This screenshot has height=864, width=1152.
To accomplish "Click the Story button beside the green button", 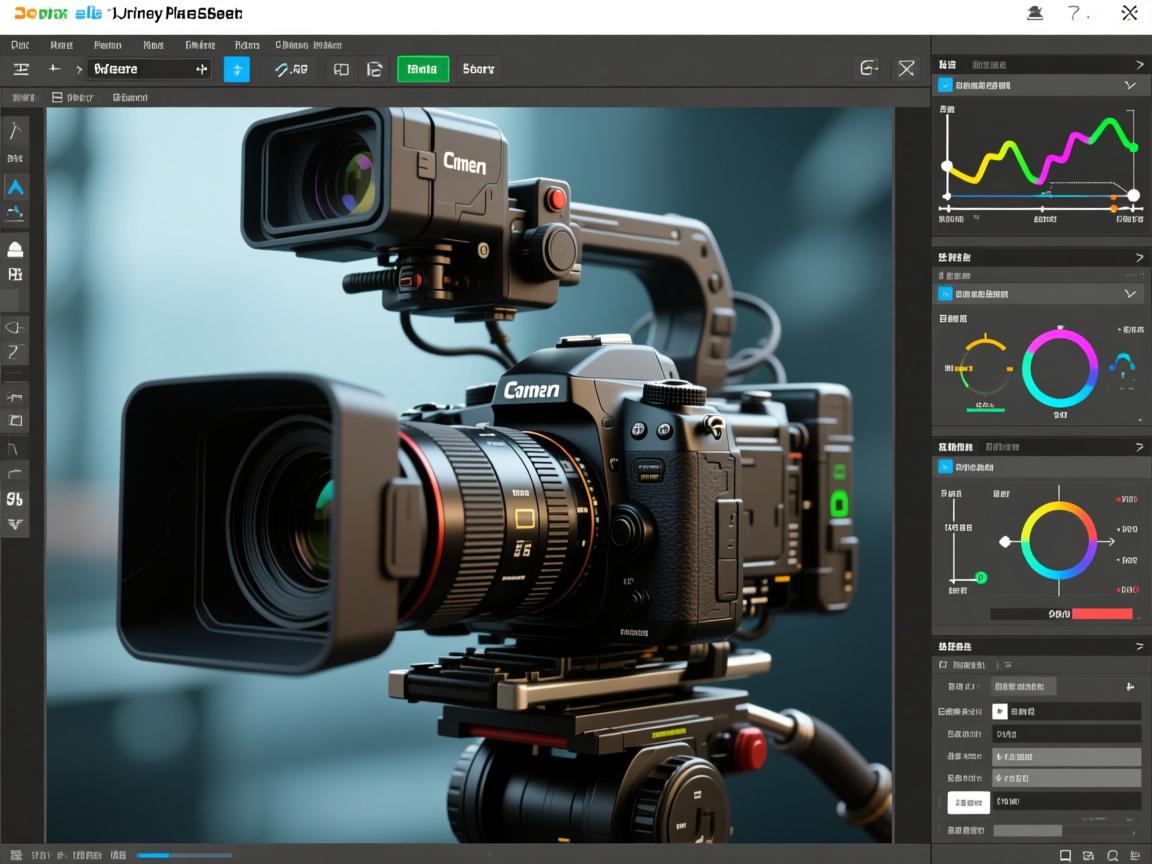I will [x=478, y=69].
